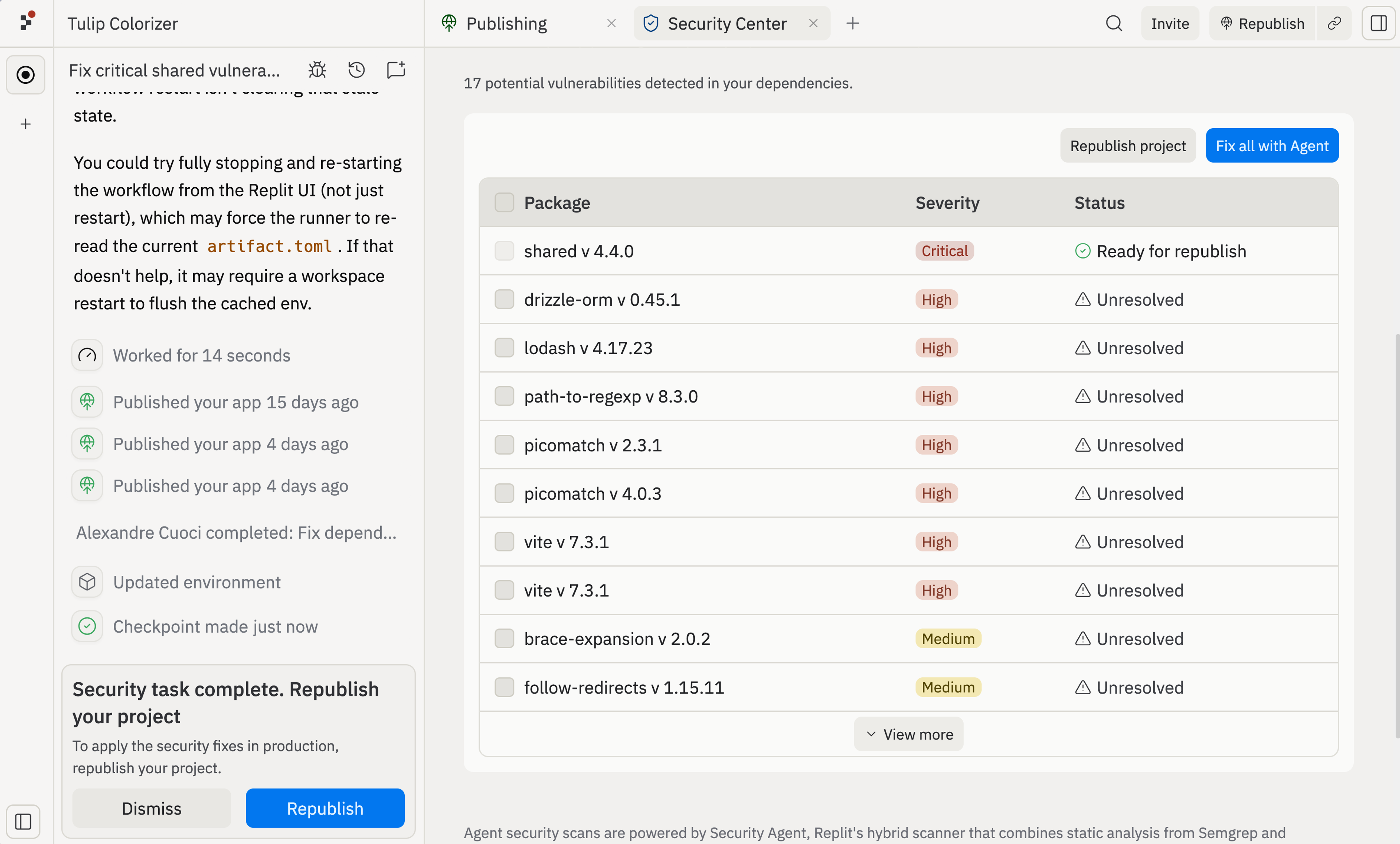Add a new tab with the plus icon
Viewport: 1400px width, 844px height.
point(852,23)
